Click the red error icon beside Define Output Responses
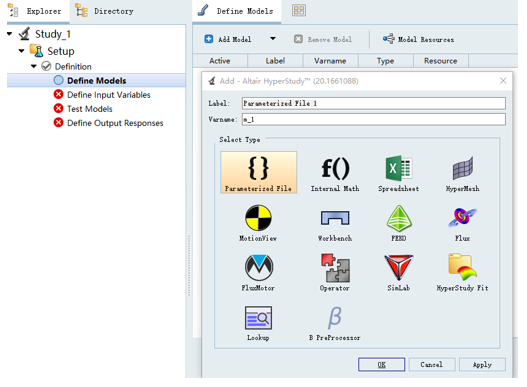 click(58, 122)
